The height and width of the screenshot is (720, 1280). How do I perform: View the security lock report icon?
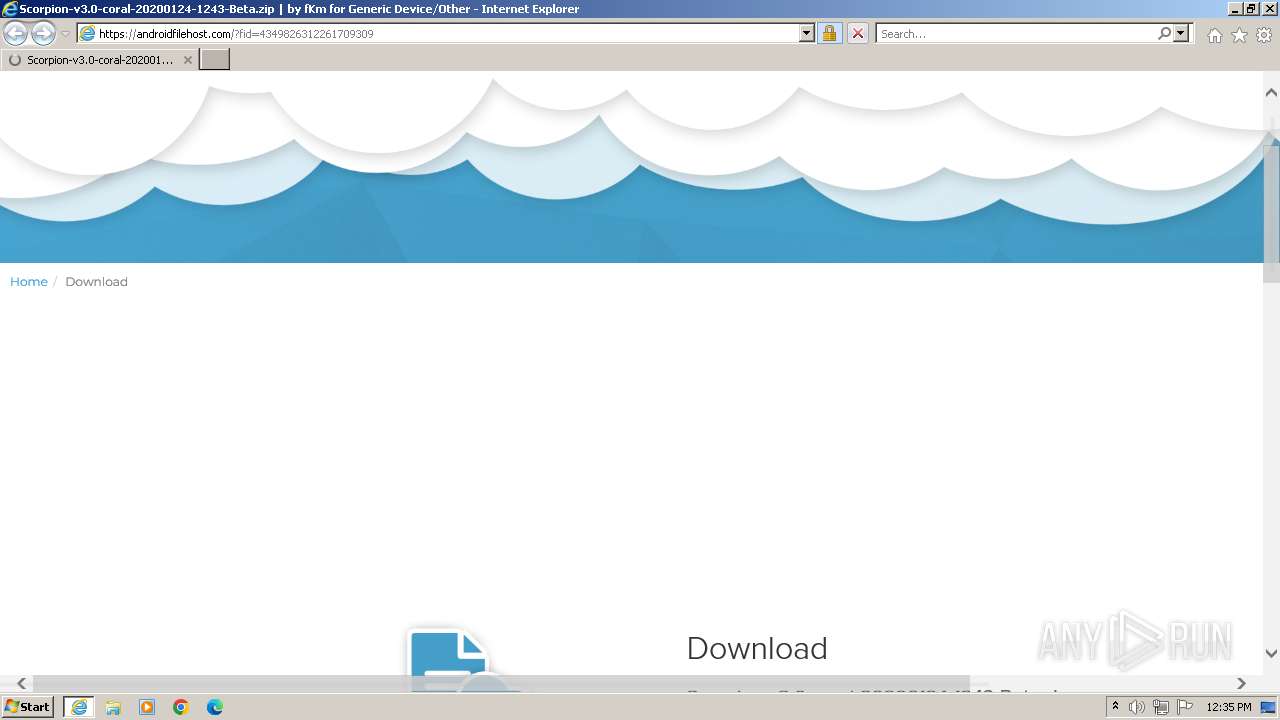coord(829,34)
